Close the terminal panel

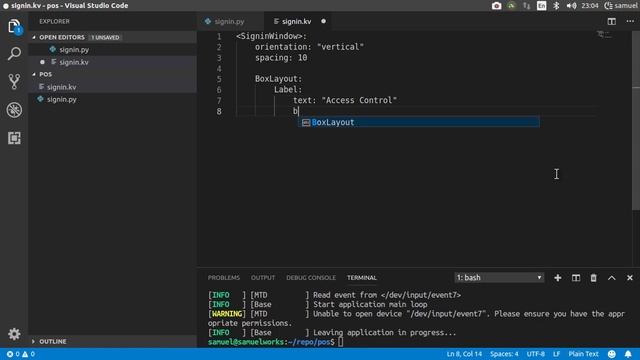click(629, 278)
